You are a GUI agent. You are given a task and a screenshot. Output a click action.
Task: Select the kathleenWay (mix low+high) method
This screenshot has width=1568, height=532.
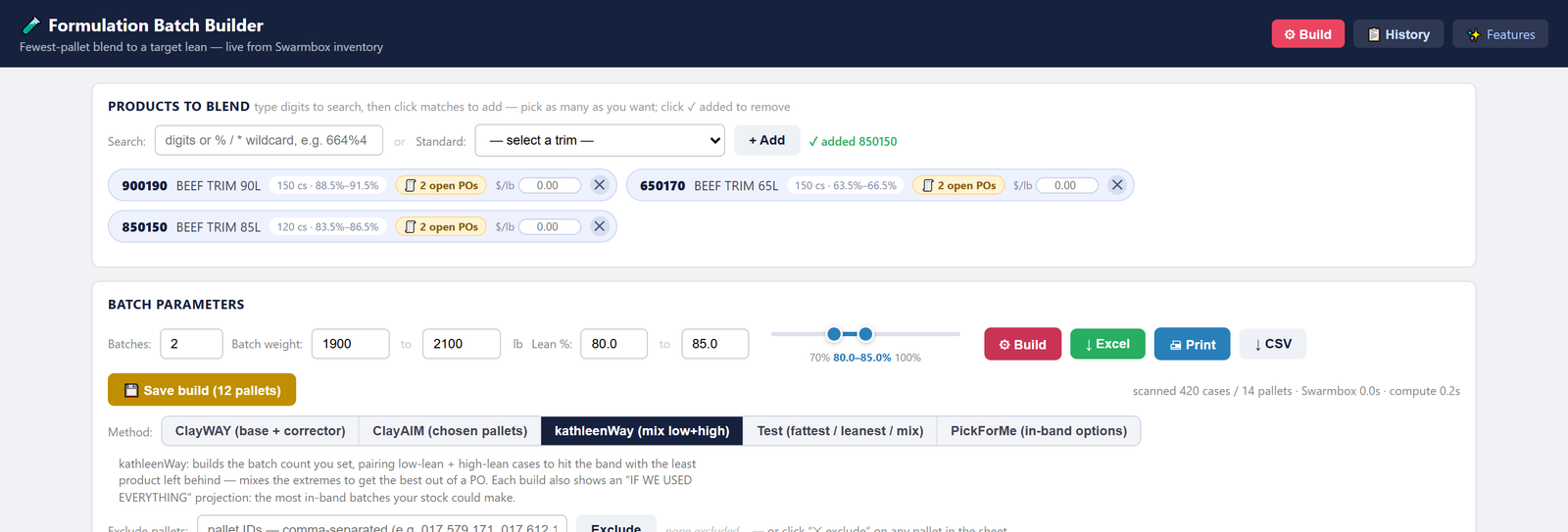pyautogui.click(x=642, y=431)
